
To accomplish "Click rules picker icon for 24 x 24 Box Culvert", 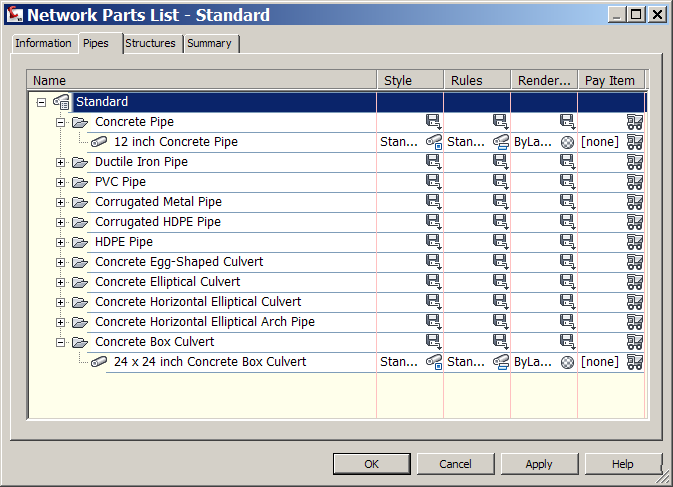I will (x=500, y=362).
